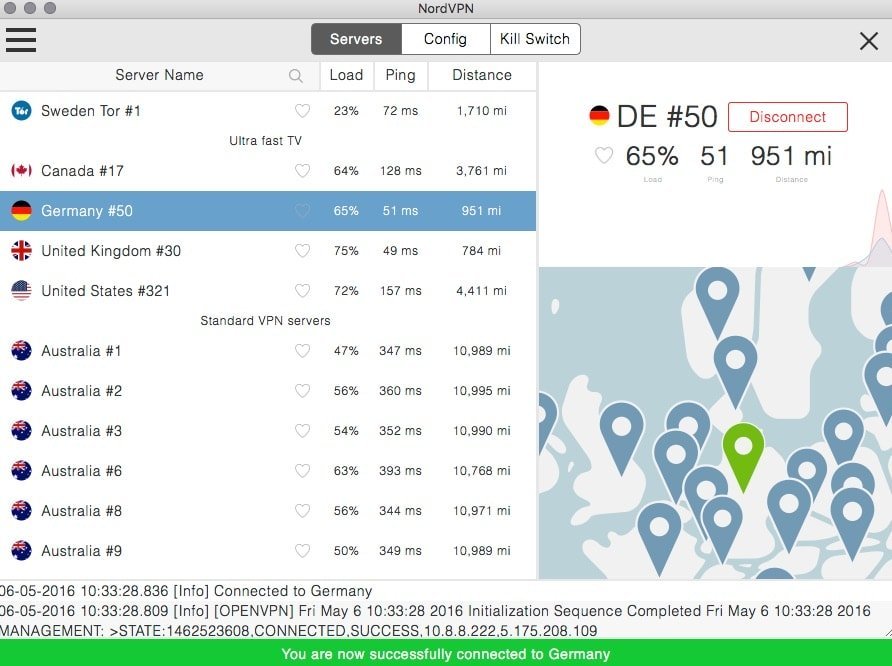Click the United States #321 flag icon

pyautogui.click(x=22, y=291)
